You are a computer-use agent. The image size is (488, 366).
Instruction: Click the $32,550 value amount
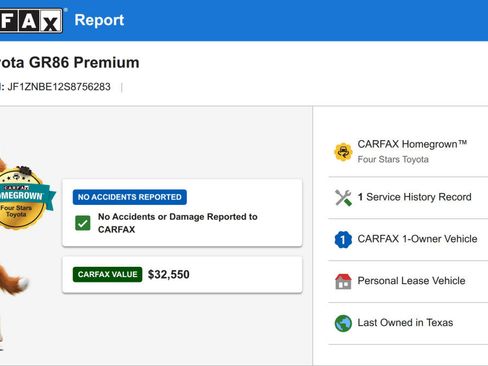pyautogui.click(x=169, y=274)
